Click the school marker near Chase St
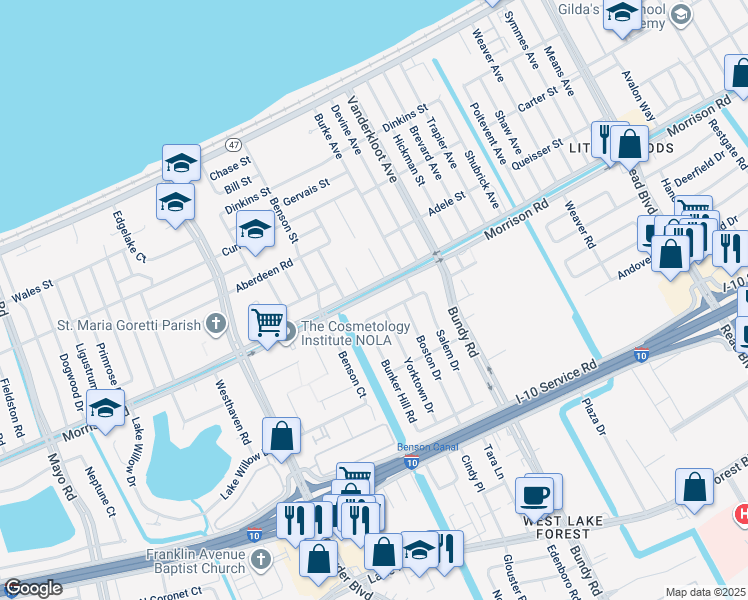748x600 pixels. tap(181, 164)
